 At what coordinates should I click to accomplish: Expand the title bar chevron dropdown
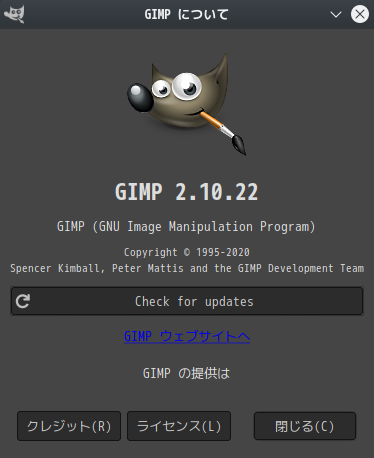(336, 14)
